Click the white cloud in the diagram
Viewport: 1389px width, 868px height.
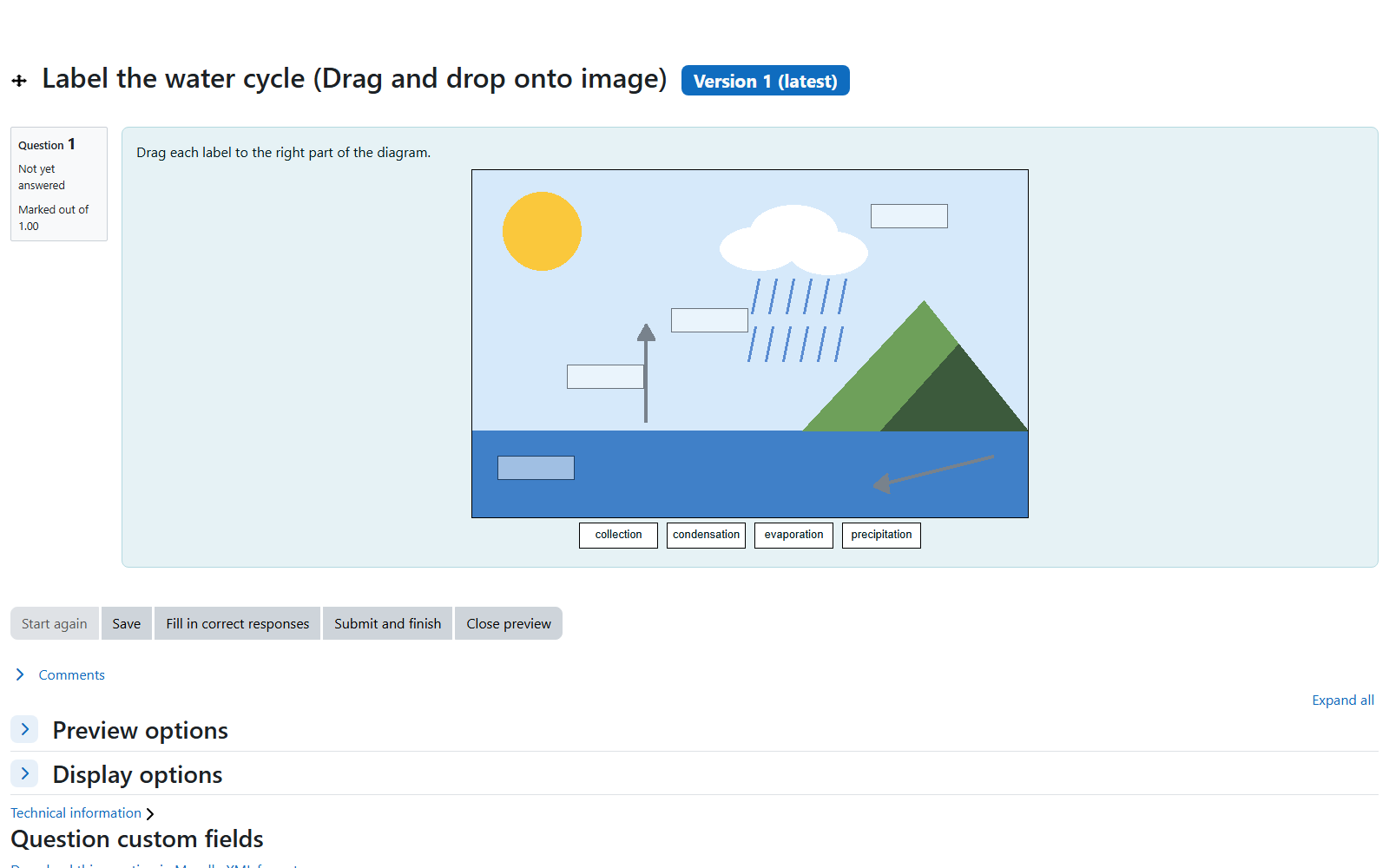pyautogui.click(x=793, y=240)
